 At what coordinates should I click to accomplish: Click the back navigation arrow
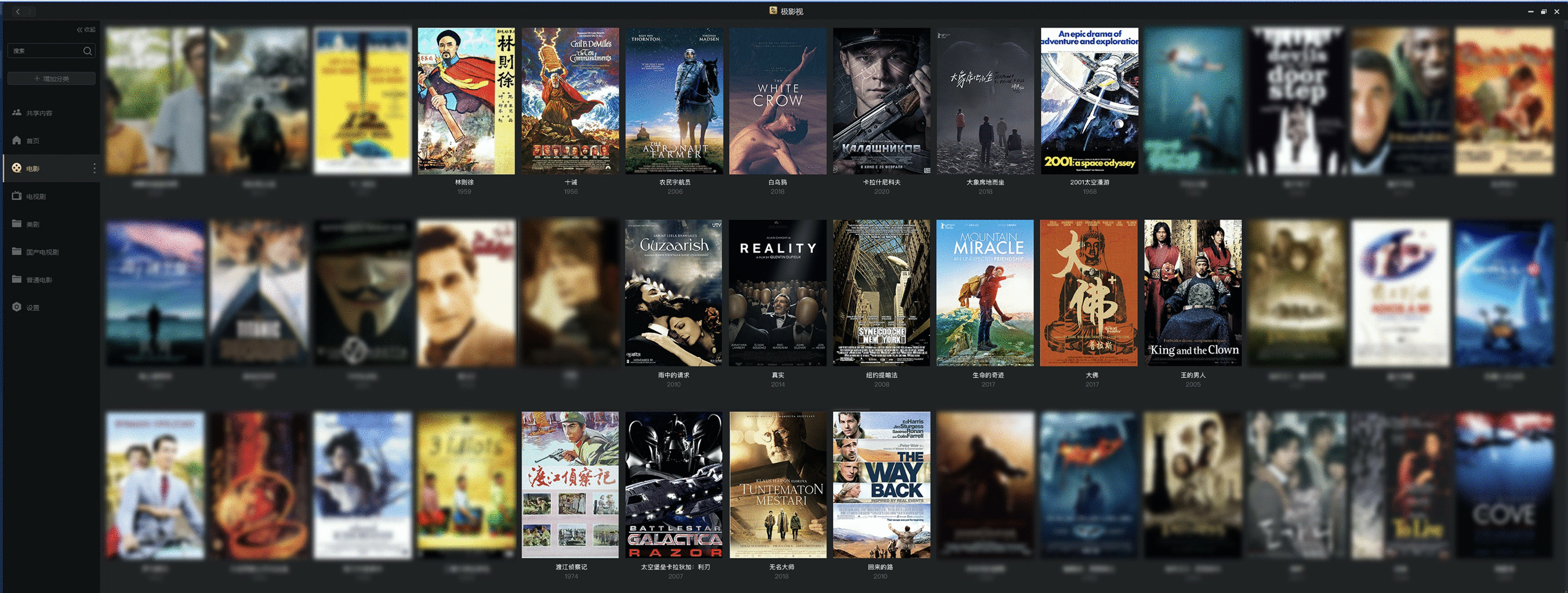click(x=18, y=11)
